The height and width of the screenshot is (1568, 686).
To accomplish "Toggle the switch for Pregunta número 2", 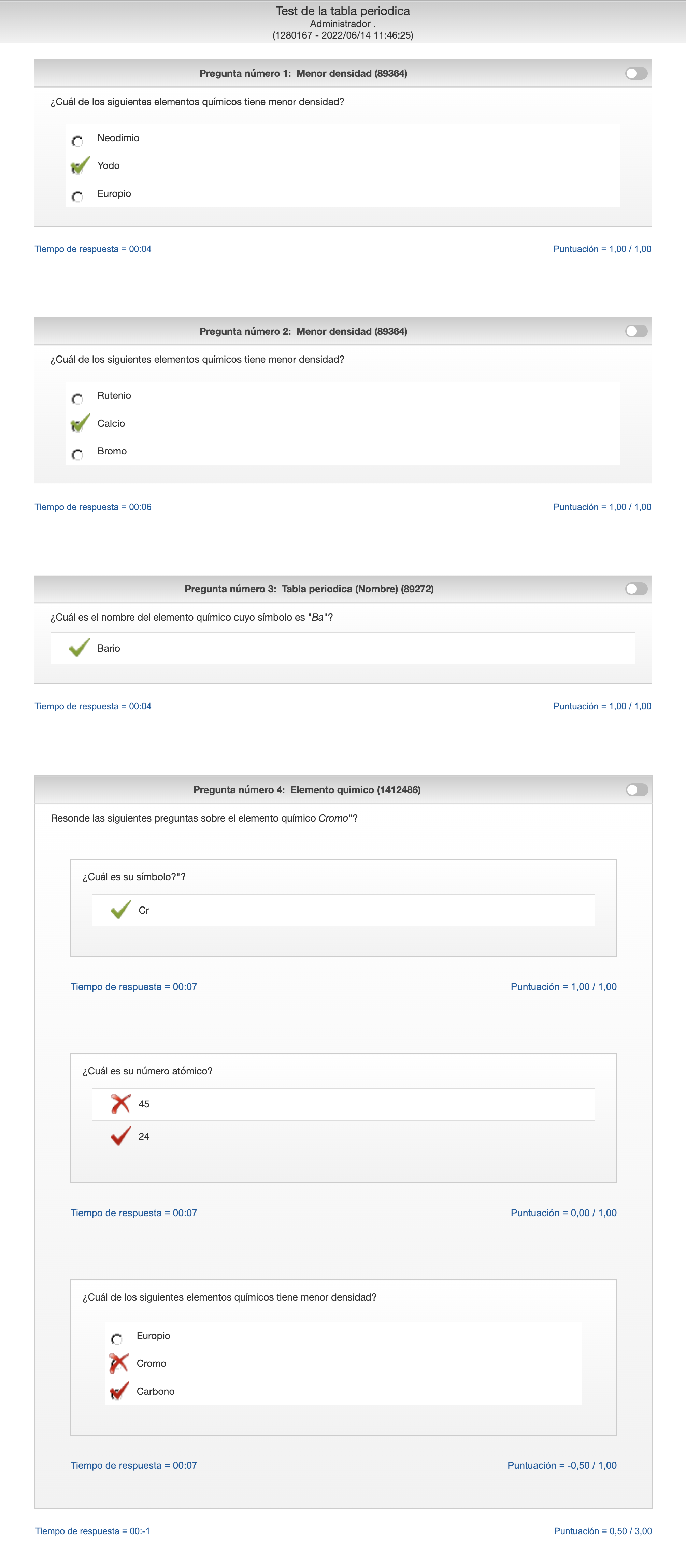I will tap(636, 331).
